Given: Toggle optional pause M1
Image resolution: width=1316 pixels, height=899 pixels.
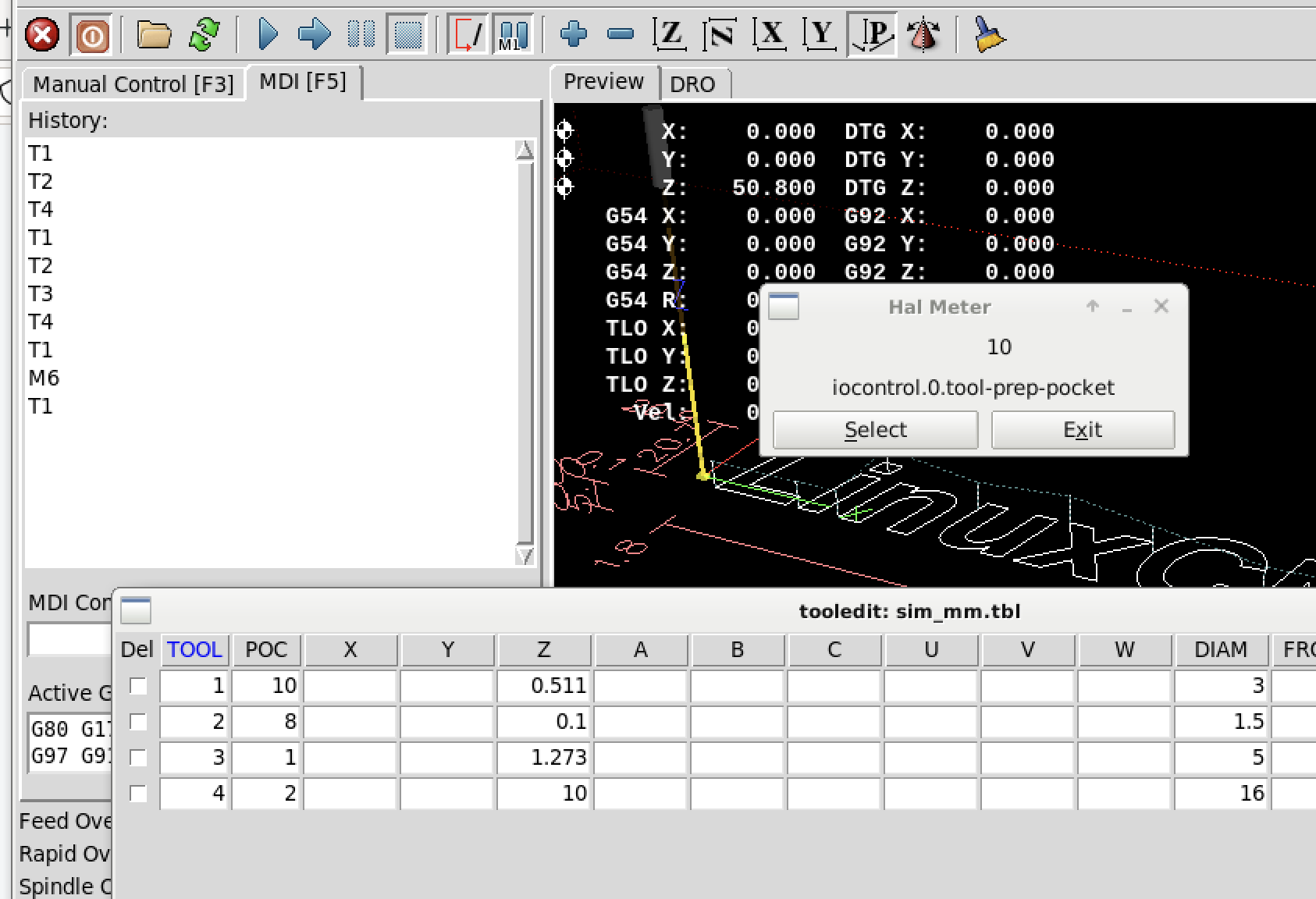Looking at the screenshot, I should (x=513, y=35).
